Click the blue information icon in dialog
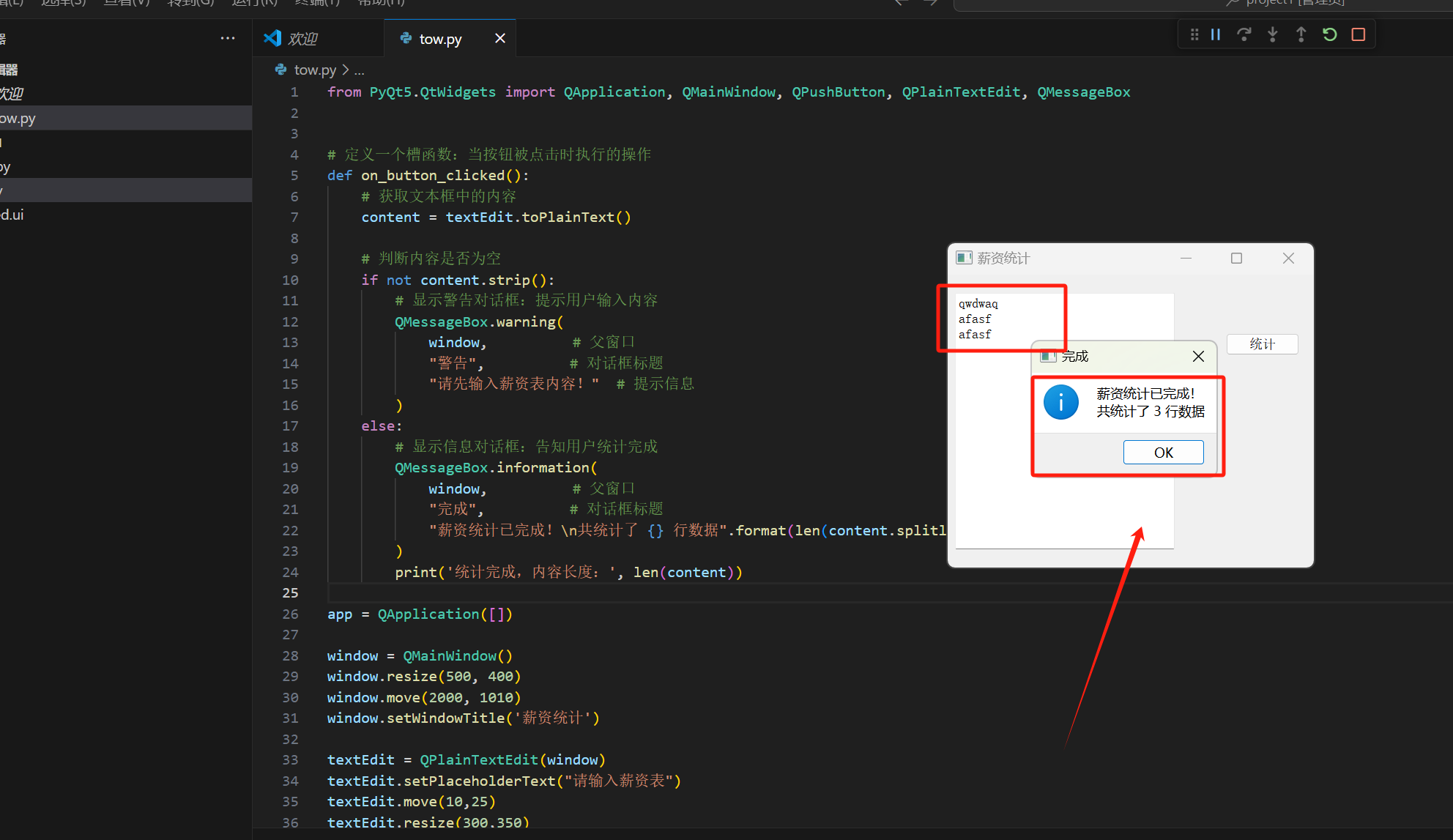 click(1061, 402)
